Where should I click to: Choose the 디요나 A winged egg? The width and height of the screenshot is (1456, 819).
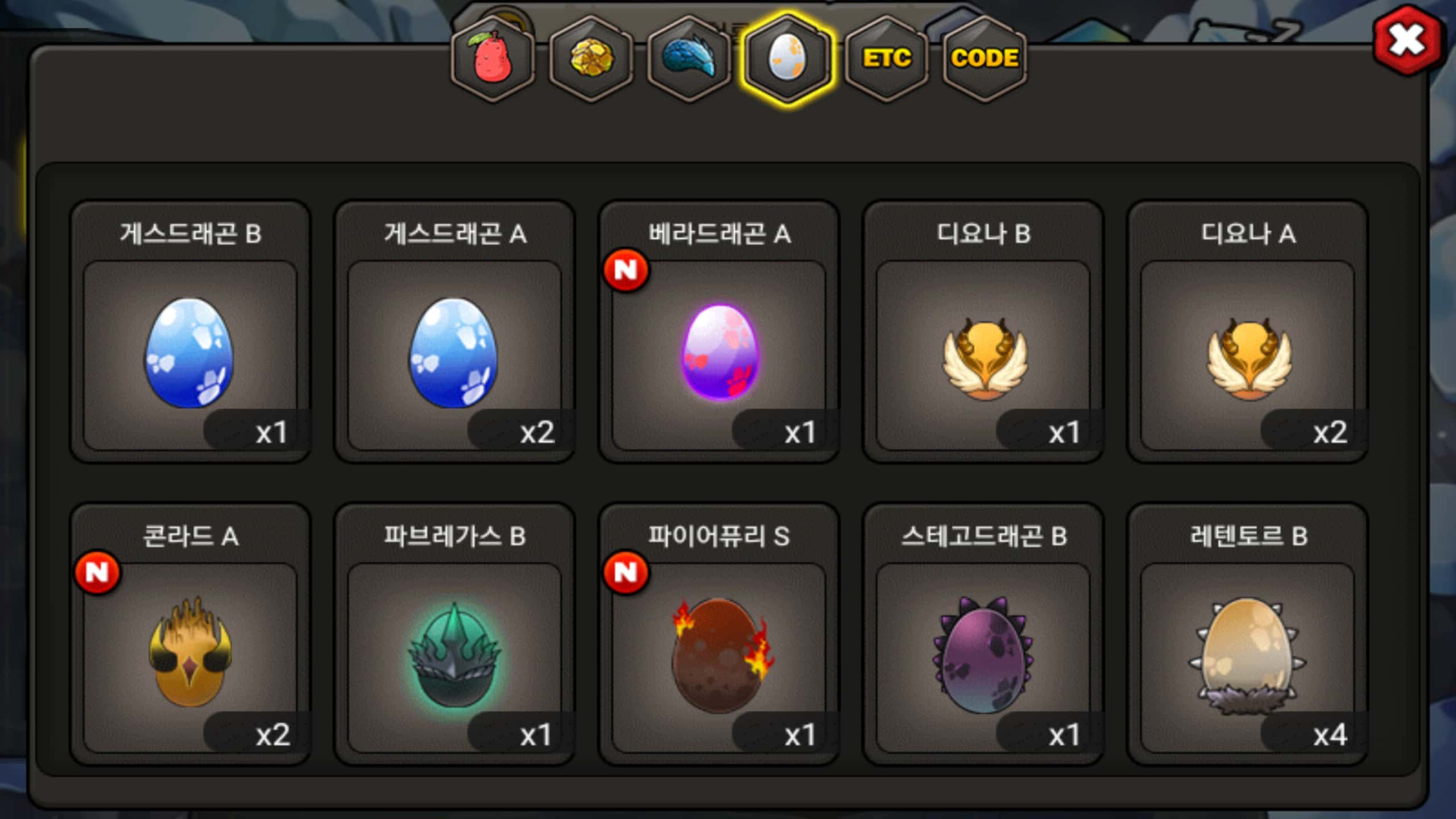1248,332
